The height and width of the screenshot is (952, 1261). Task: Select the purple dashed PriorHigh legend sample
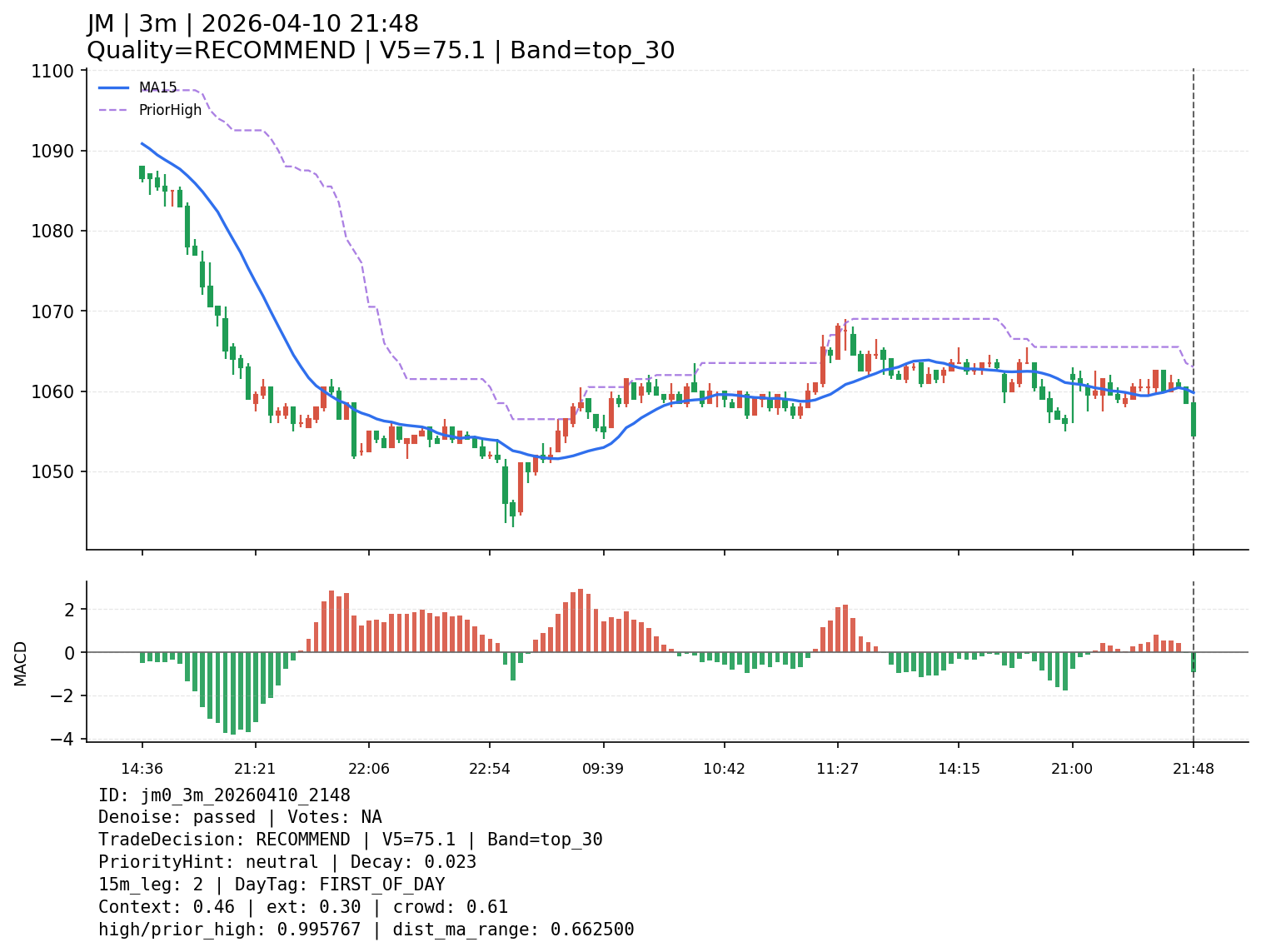tap(114, 110)
